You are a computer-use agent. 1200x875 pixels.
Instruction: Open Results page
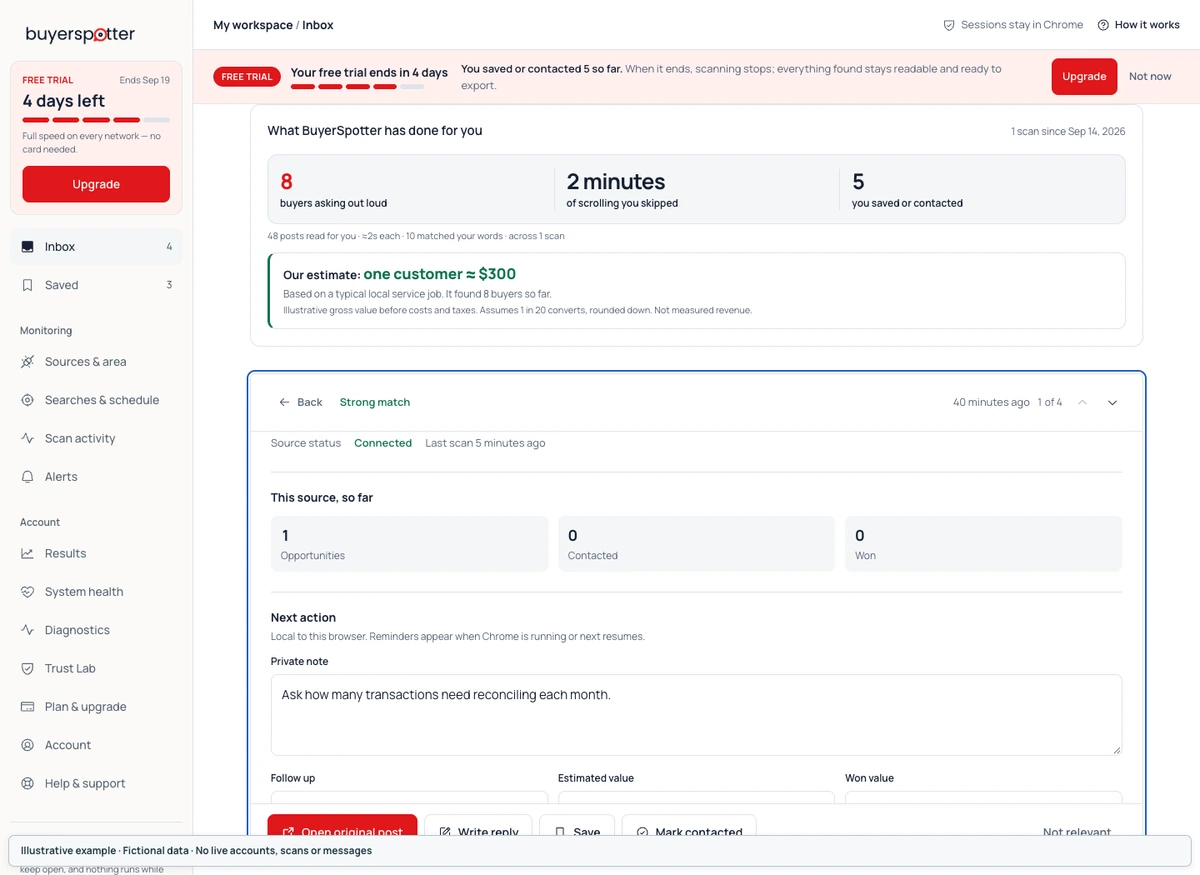96,553
